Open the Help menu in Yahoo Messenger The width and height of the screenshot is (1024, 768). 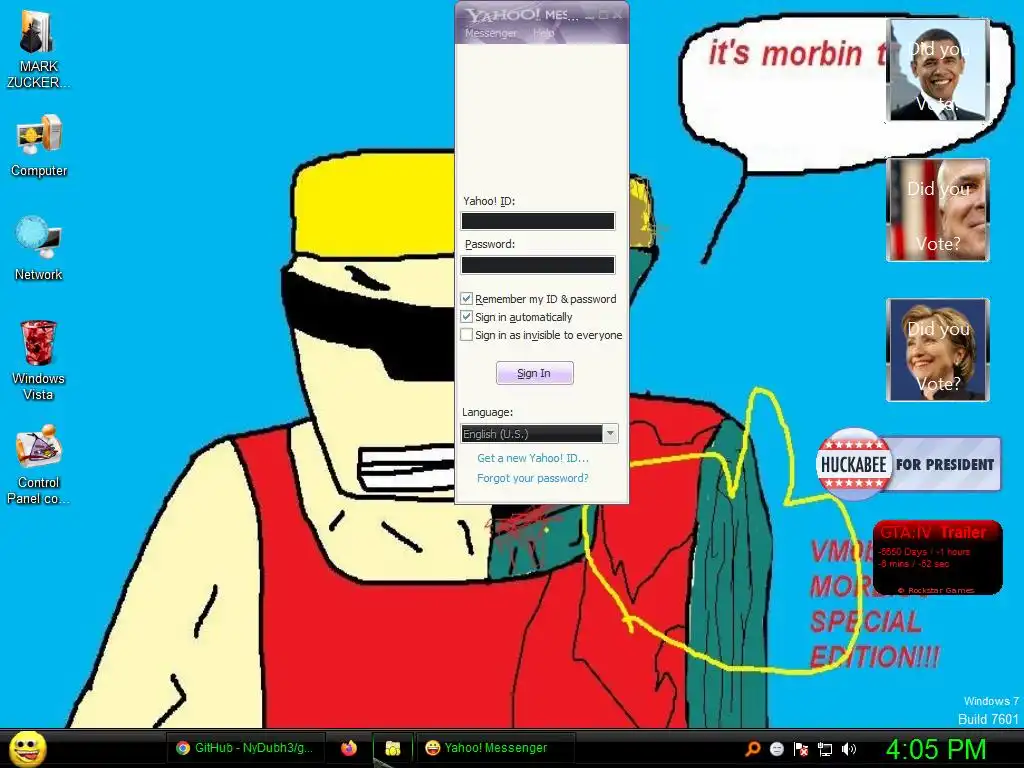coord(543,33)
